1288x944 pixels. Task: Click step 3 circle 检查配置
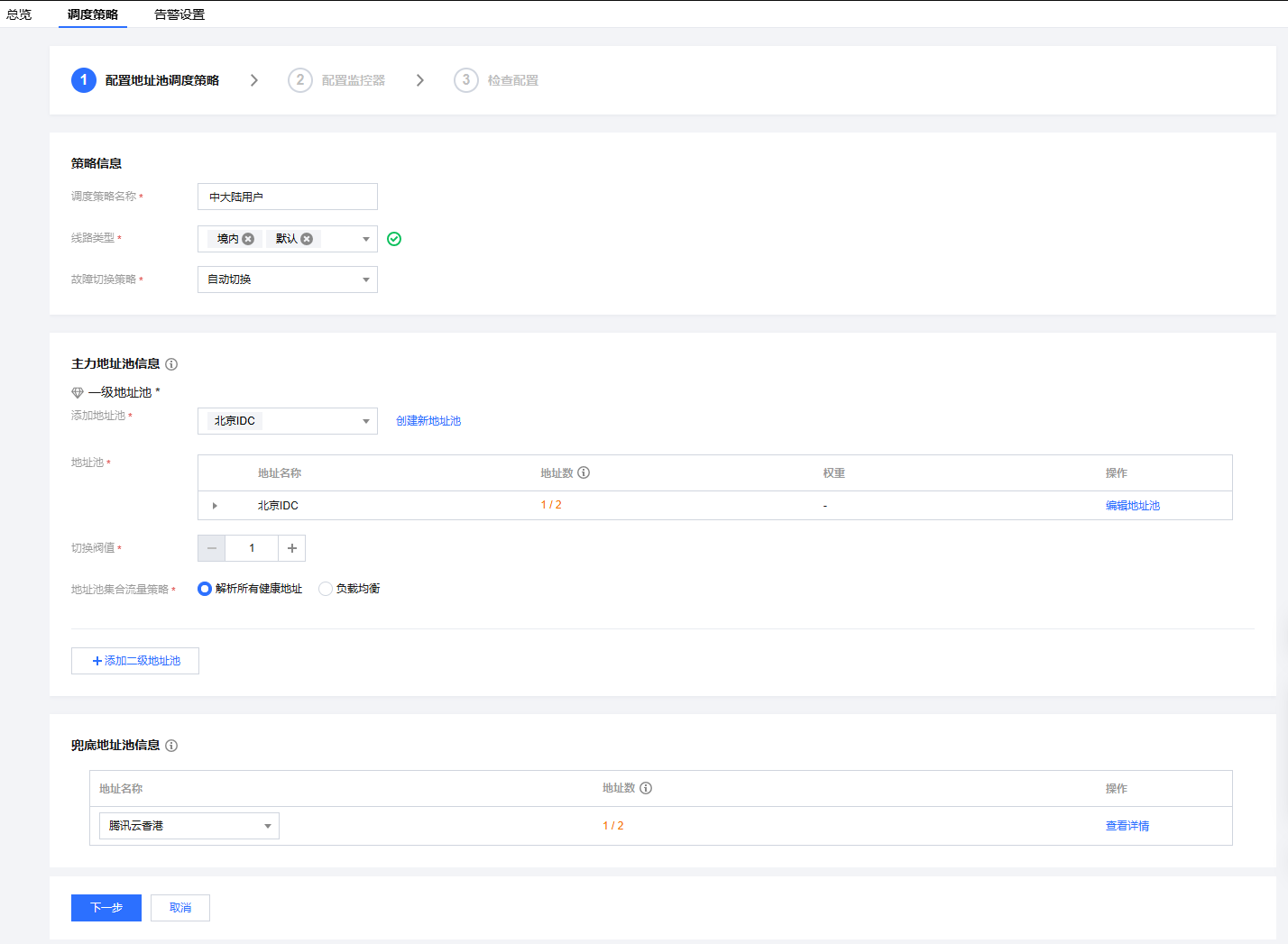pyautogui.click(x=466, y=80)
